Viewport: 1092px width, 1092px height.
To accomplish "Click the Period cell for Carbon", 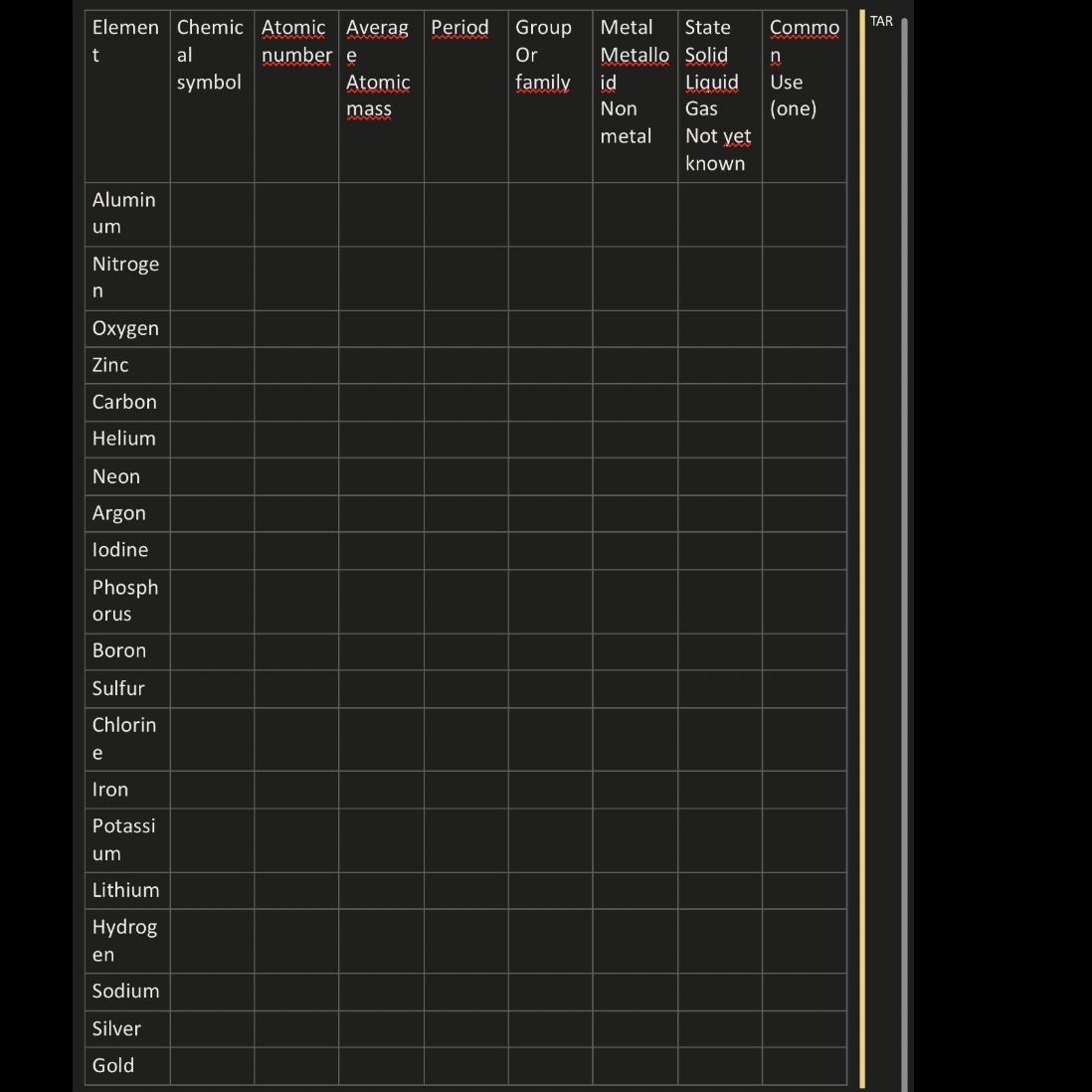I will point(465,403).
